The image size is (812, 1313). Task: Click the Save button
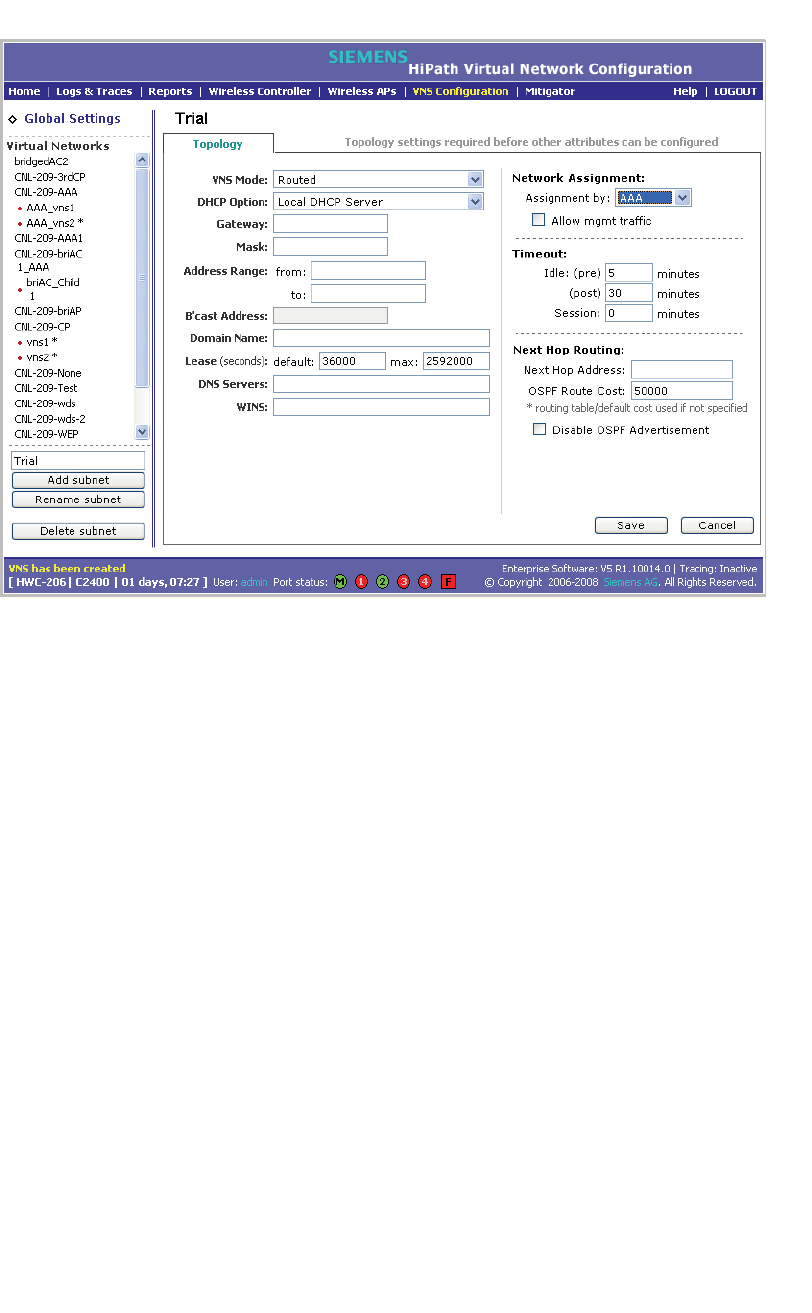(631, 525)
